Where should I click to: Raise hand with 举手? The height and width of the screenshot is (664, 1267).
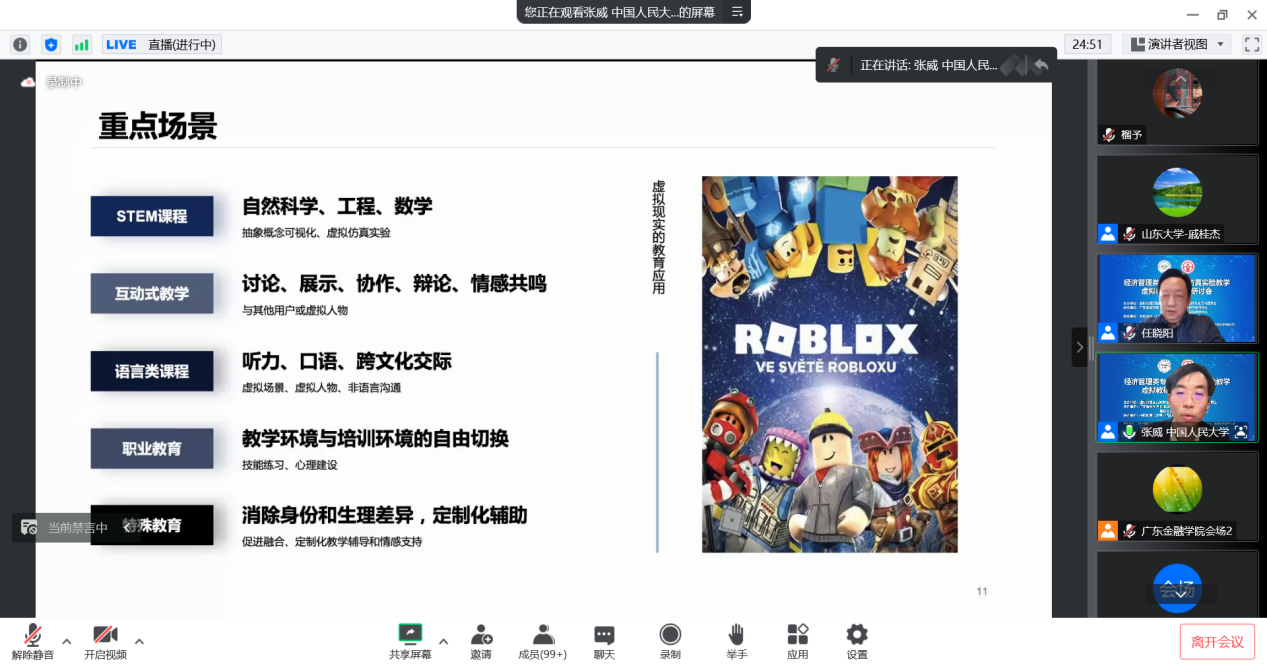tap(737, 642)
